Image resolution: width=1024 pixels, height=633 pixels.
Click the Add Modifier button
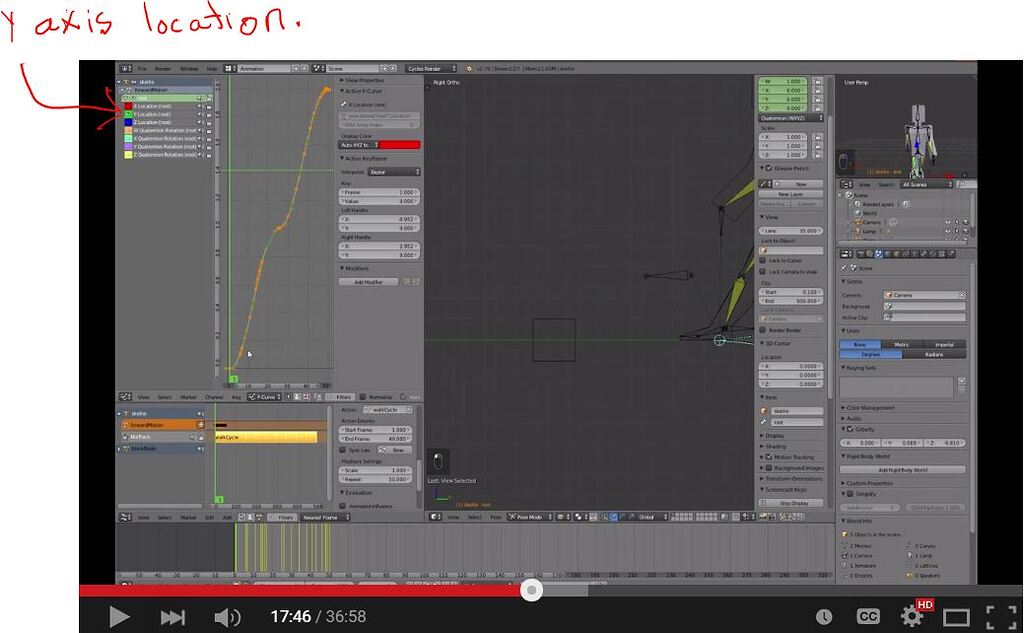pos(368,282)
